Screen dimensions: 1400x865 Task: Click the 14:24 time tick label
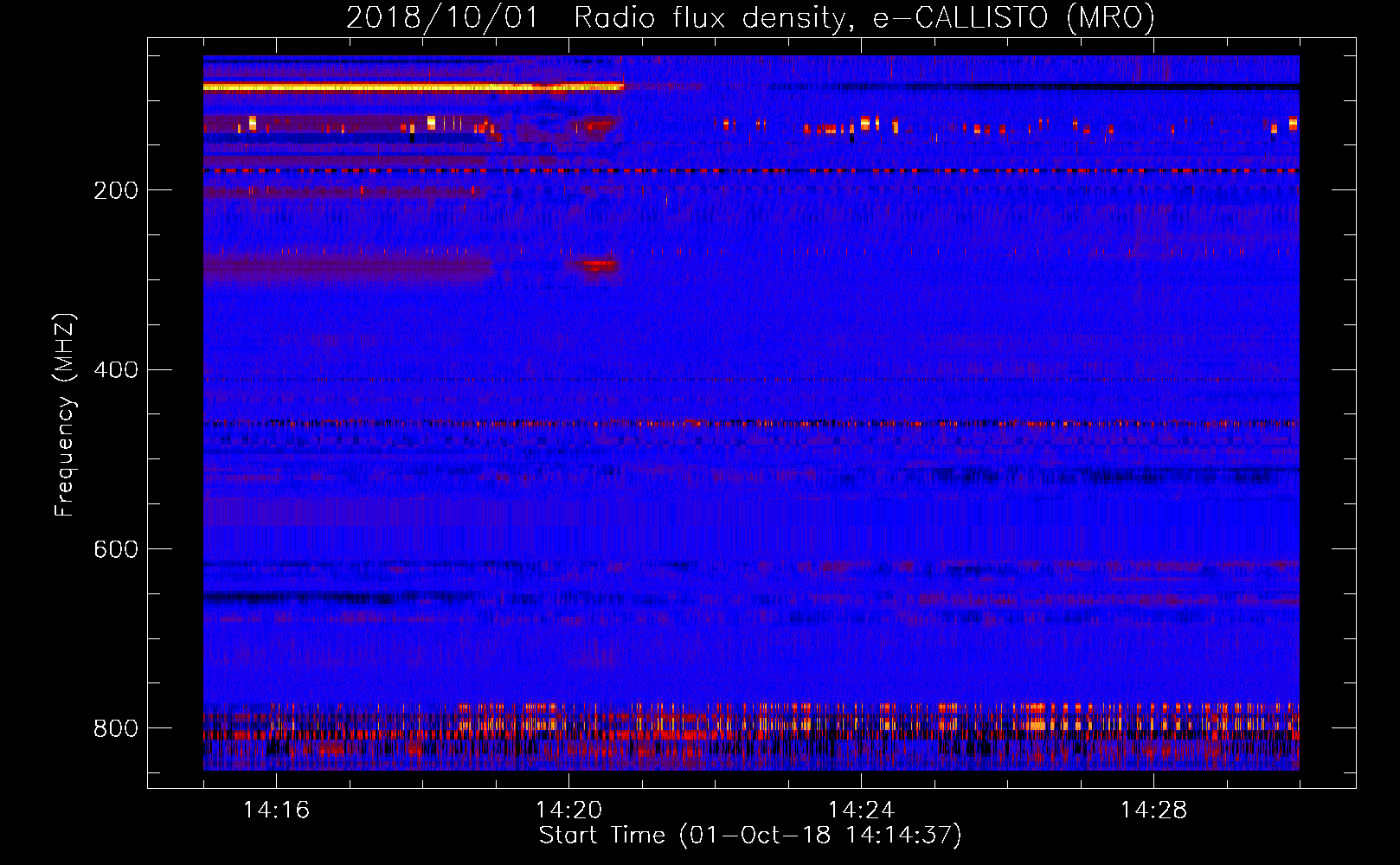tap(861, 810)
